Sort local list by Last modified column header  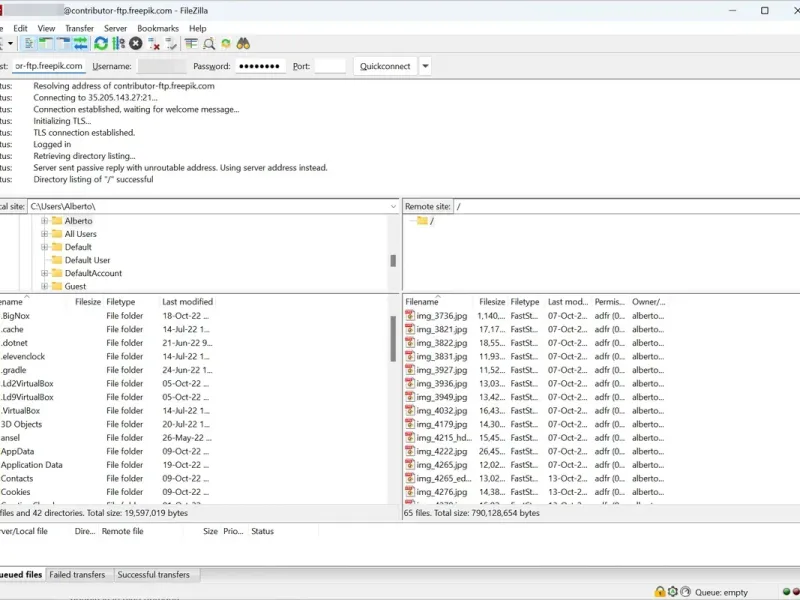(187, 302)
